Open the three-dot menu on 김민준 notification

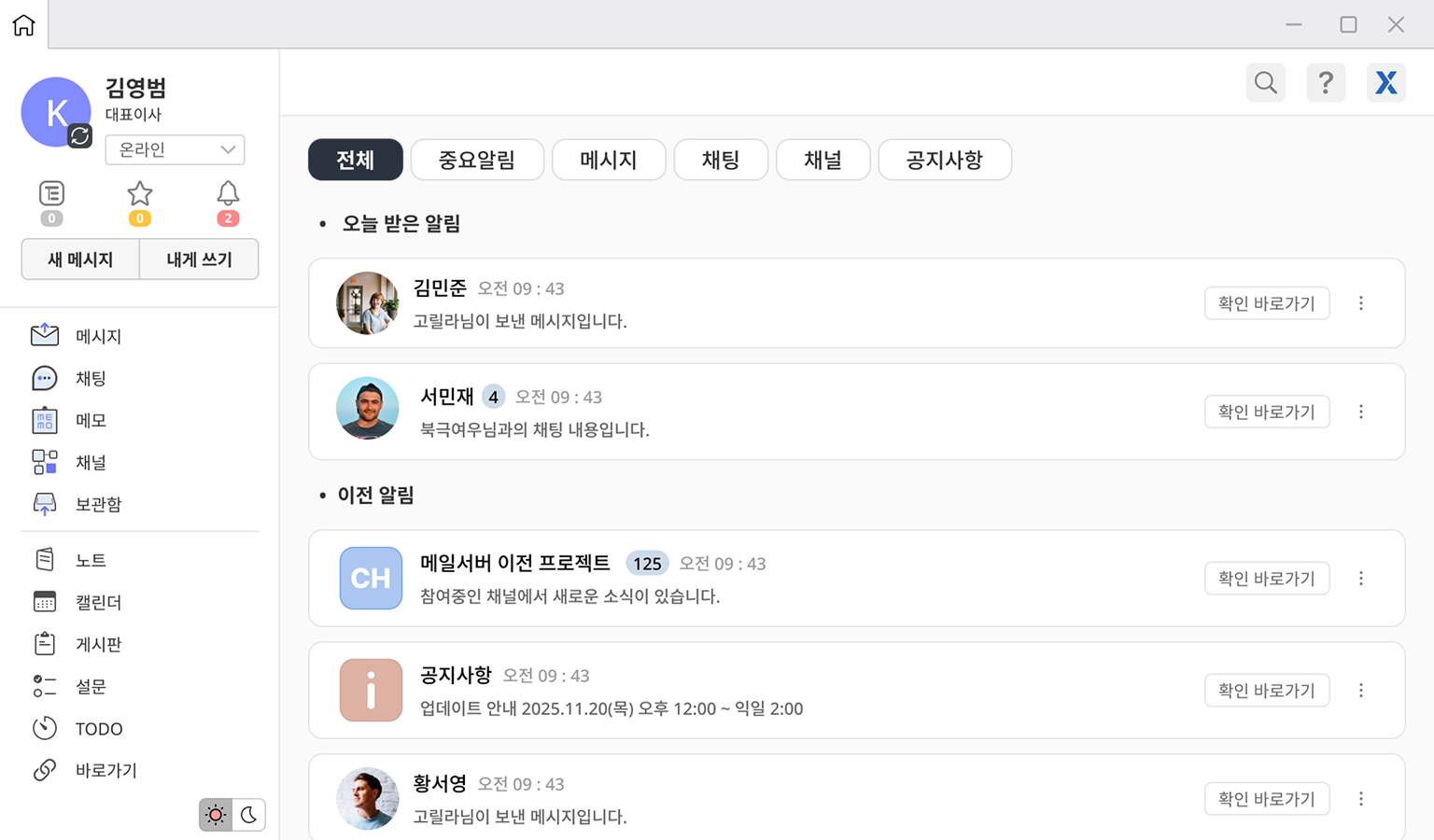click(1361, 303)
